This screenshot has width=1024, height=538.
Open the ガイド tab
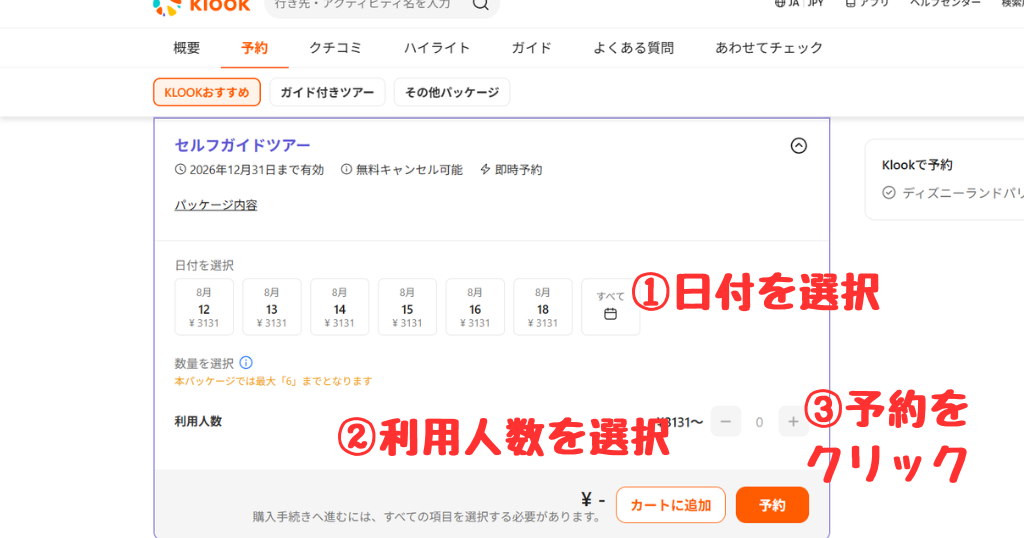(531, 48)
